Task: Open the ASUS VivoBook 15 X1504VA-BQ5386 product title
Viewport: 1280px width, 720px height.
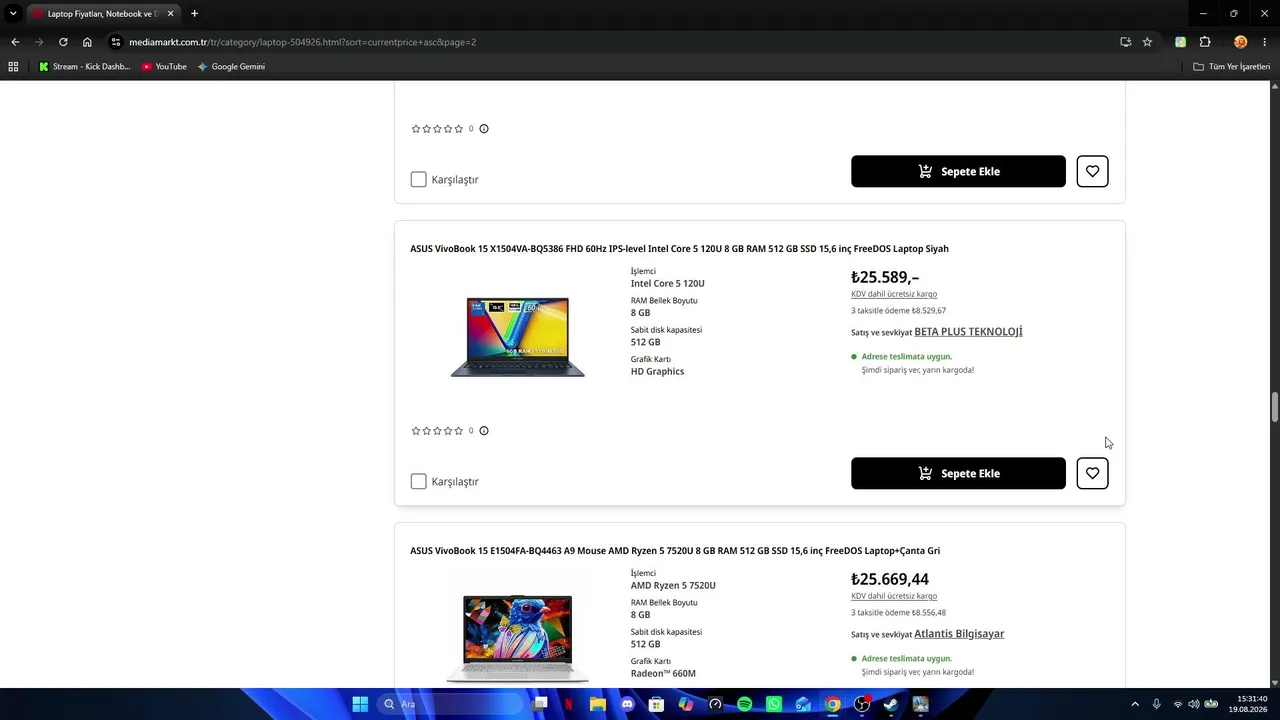Action: tap(679, 249)
